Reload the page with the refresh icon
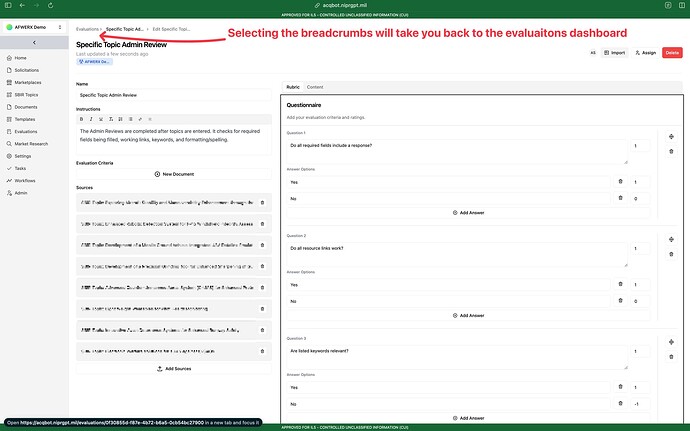Screen dimensions: 690x431 pyautogui.click(x=51, y=5)
